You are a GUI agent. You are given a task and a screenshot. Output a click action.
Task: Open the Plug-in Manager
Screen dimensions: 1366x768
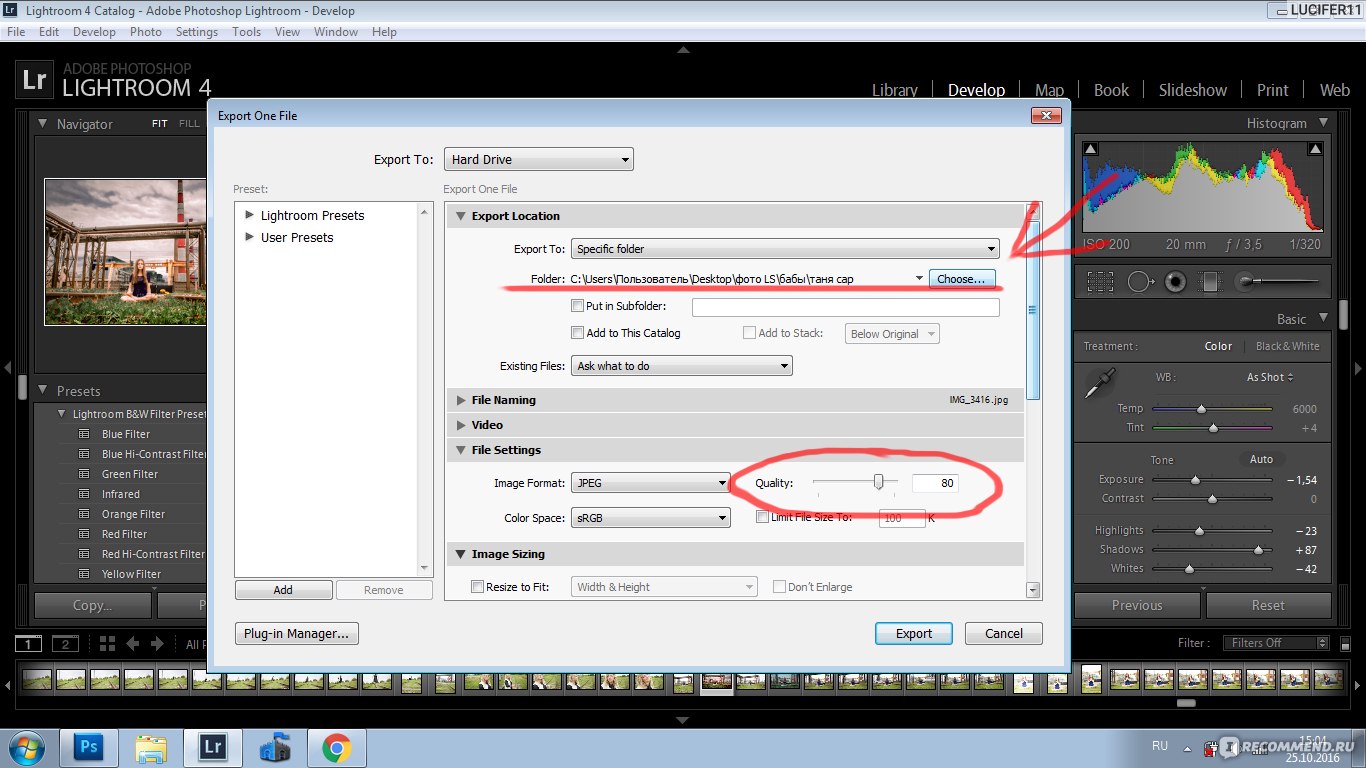click(296, 633)
